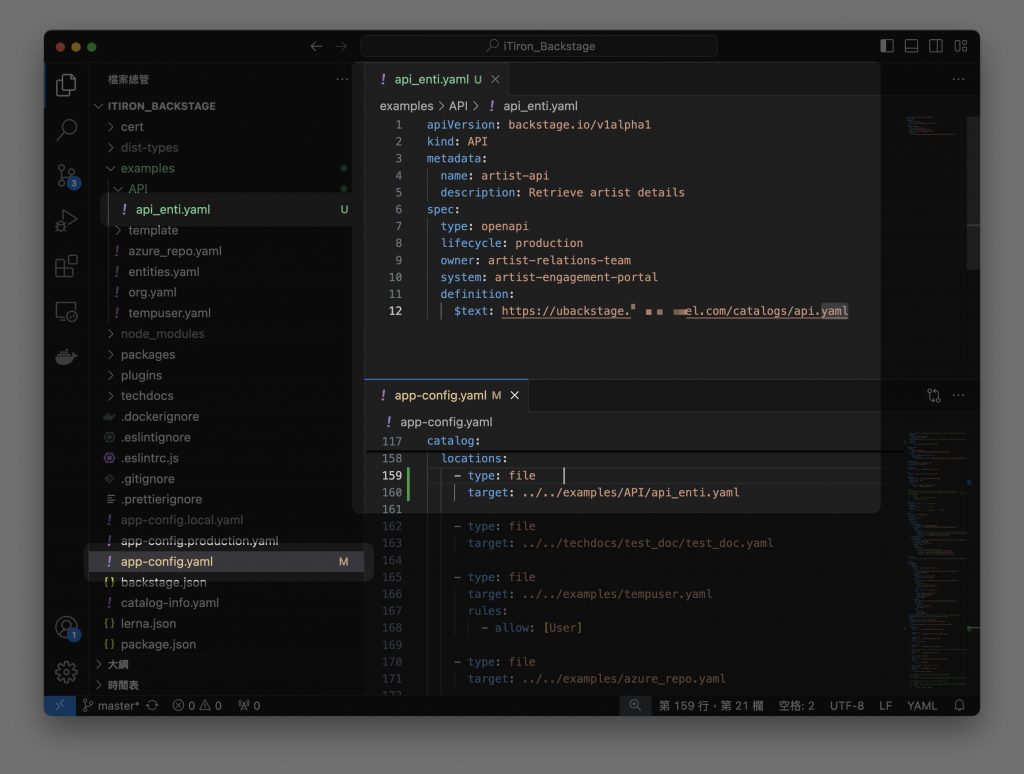The height and width of the screenshot is (774, 1024).
Task: Open Explorer panel more actions menu
Action: pos(342,79)
